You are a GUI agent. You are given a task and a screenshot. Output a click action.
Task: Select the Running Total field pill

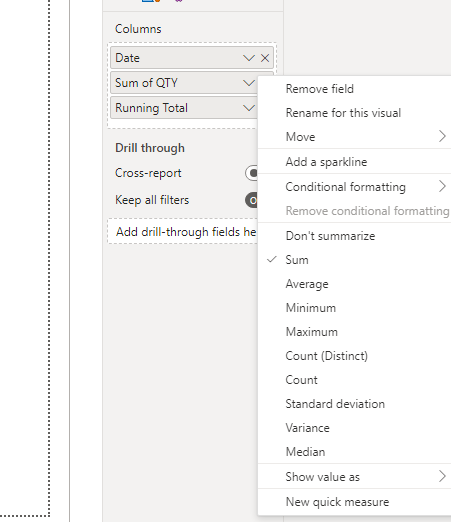click(x=184, y=108)
